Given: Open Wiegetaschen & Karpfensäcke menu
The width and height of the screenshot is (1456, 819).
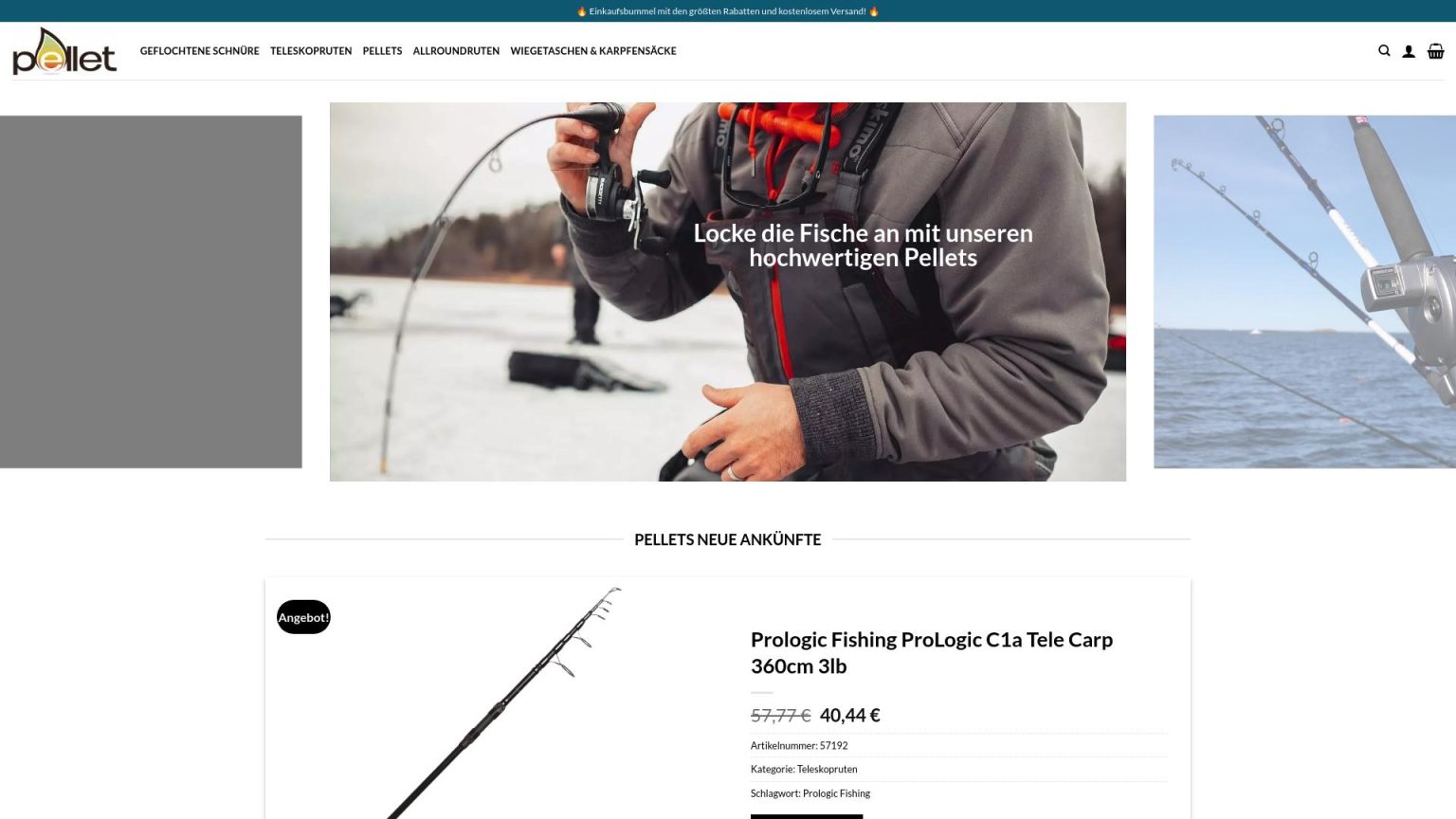Looking at the screenshot, I should [x=593, y=51].
